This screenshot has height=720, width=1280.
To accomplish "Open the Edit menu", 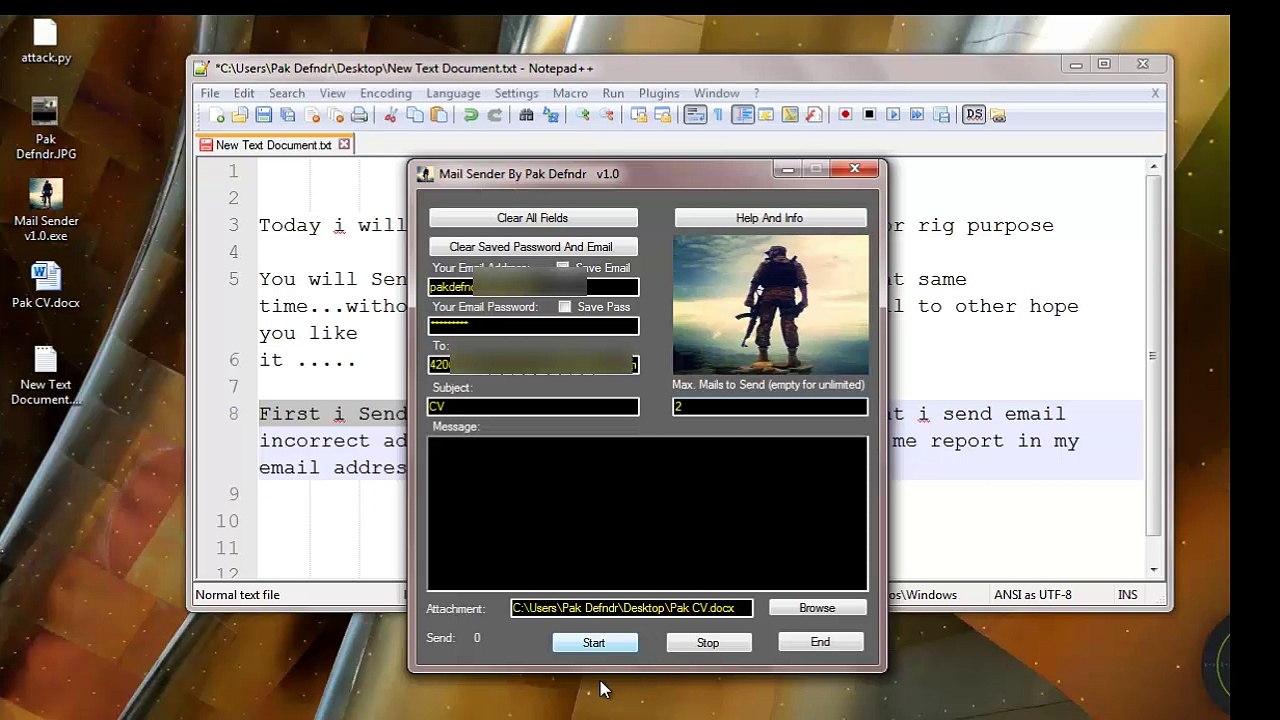I will tap(244, 93).
